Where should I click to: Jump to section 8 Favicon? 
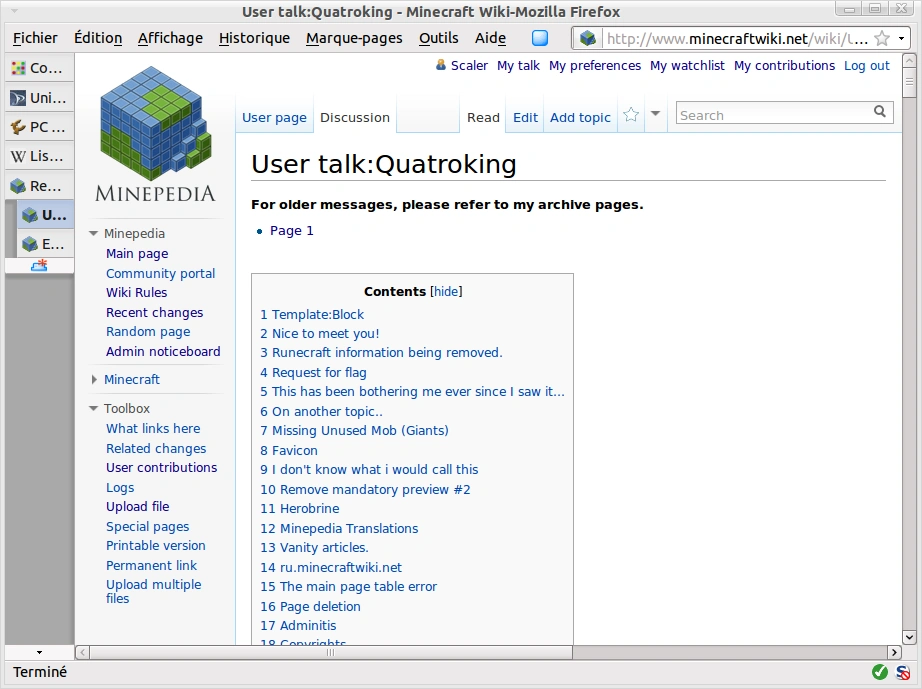[x=289, y=451]
